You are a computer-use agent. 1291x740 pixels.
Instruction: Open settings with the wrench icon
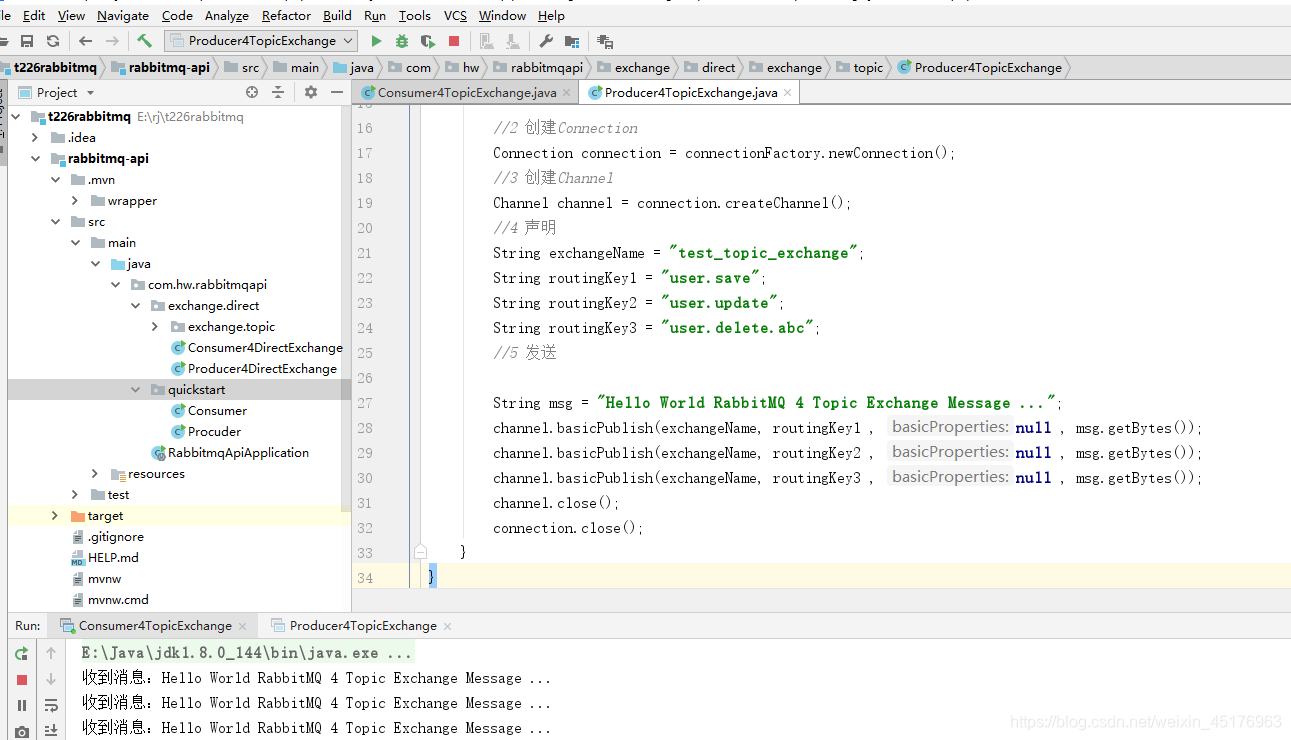[546, 41]
